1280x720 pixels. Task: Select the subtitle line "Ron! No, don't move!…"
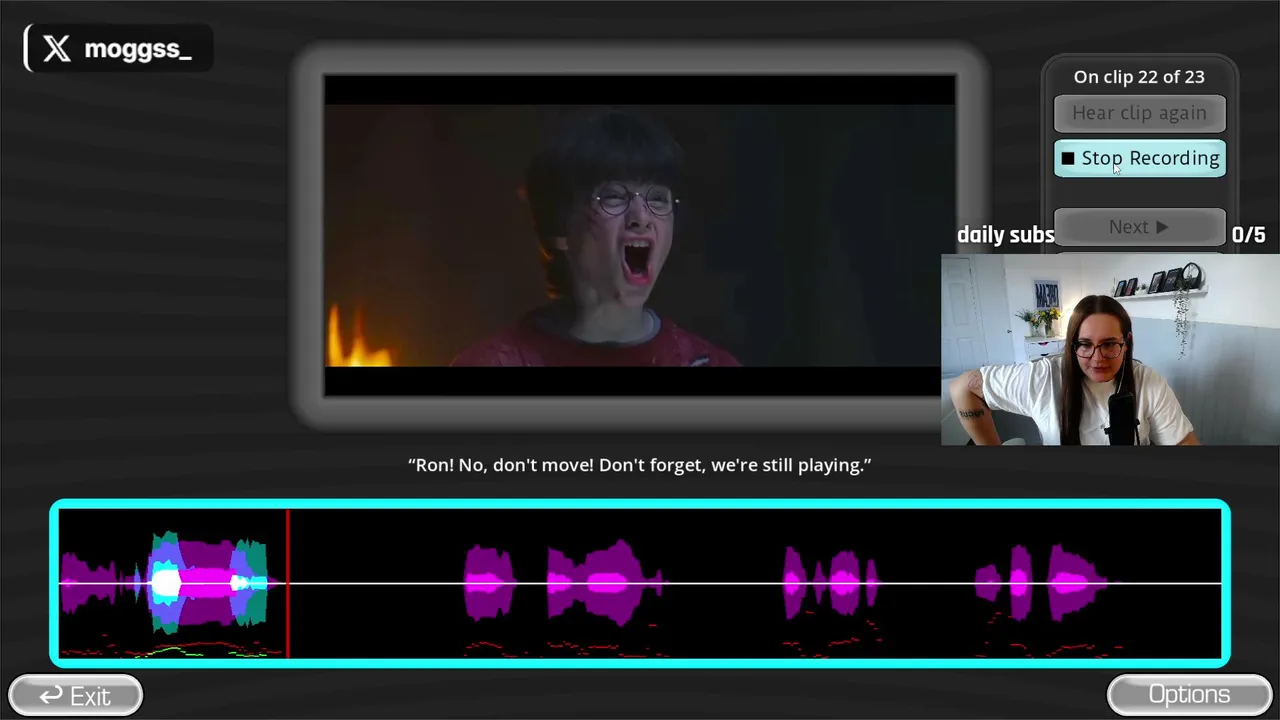640,465
